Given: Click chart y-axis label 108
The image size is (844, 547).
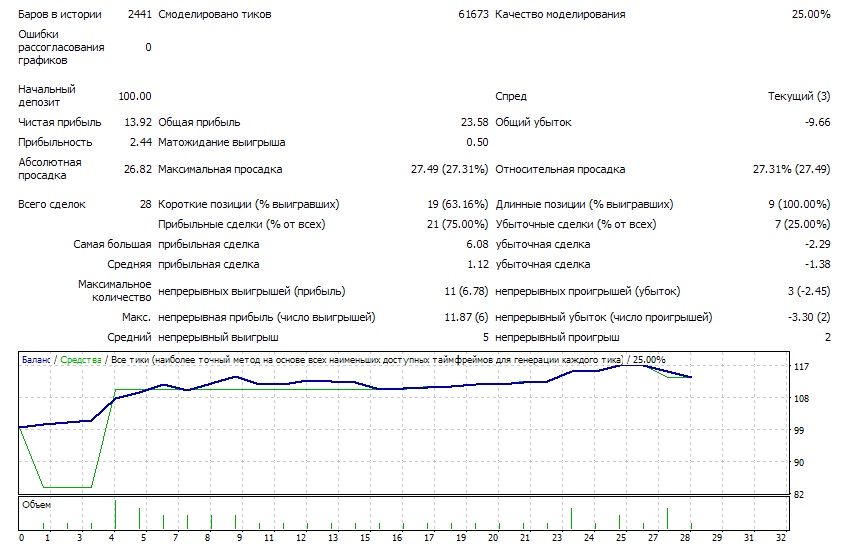Looking at the screenshot, I should (801, 399).
